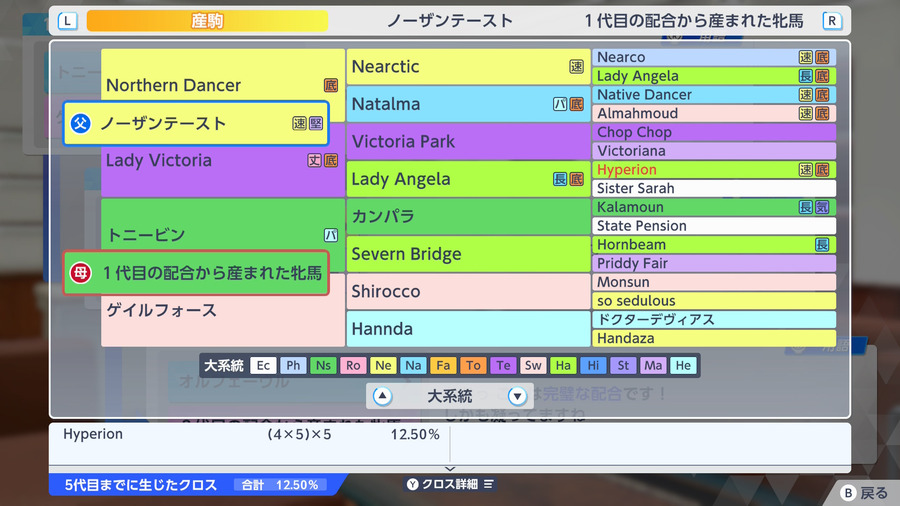
Task: Select the St lineage swatch
Action: pyautogui.click(x=623, y=365)
